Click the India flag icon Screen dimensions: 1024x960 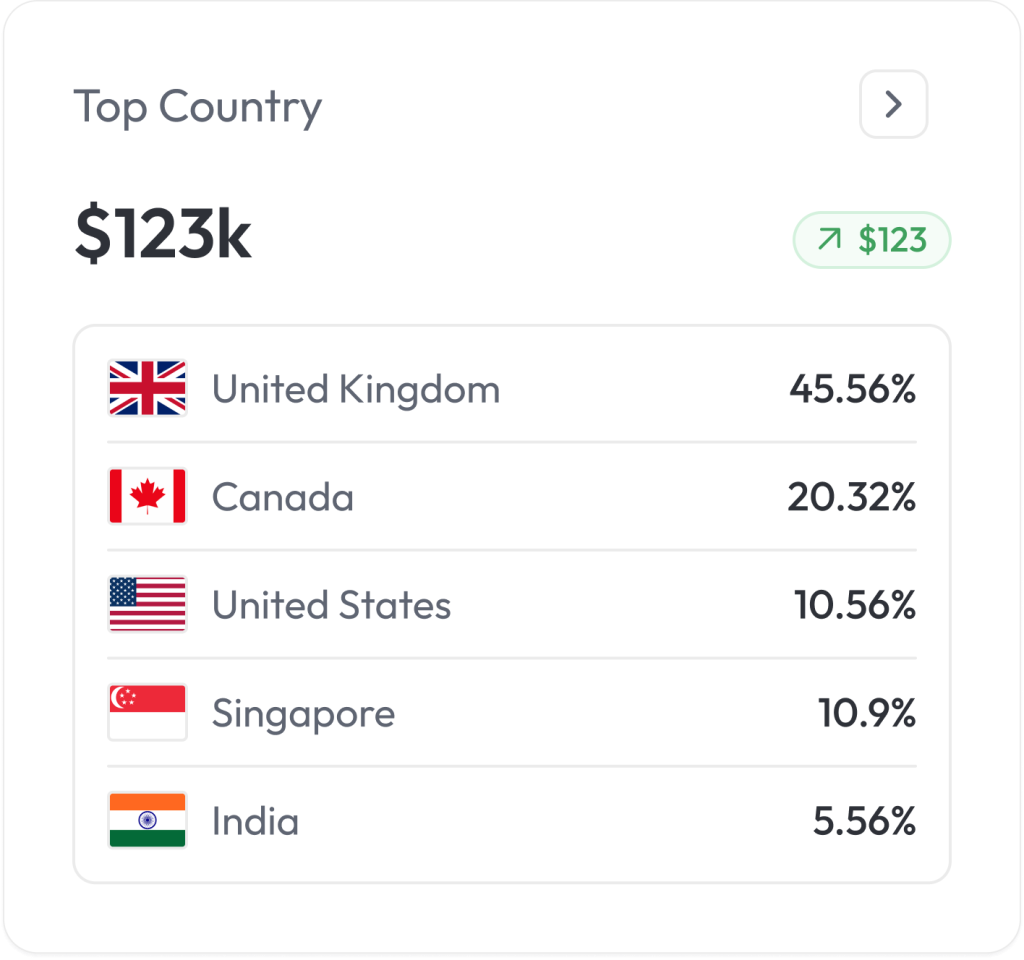tap(147, 821)
